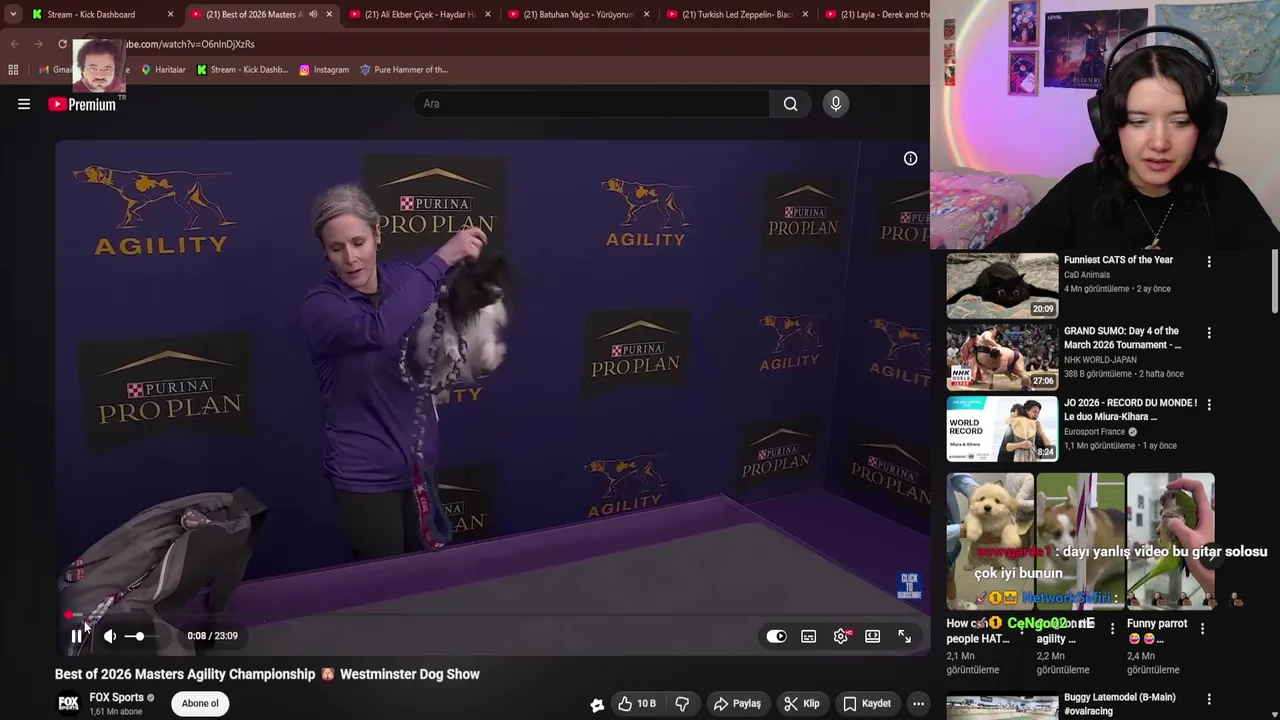Open the FOX Sports channel avatar
Screen dimensions: 1280x720
[68, 703]
